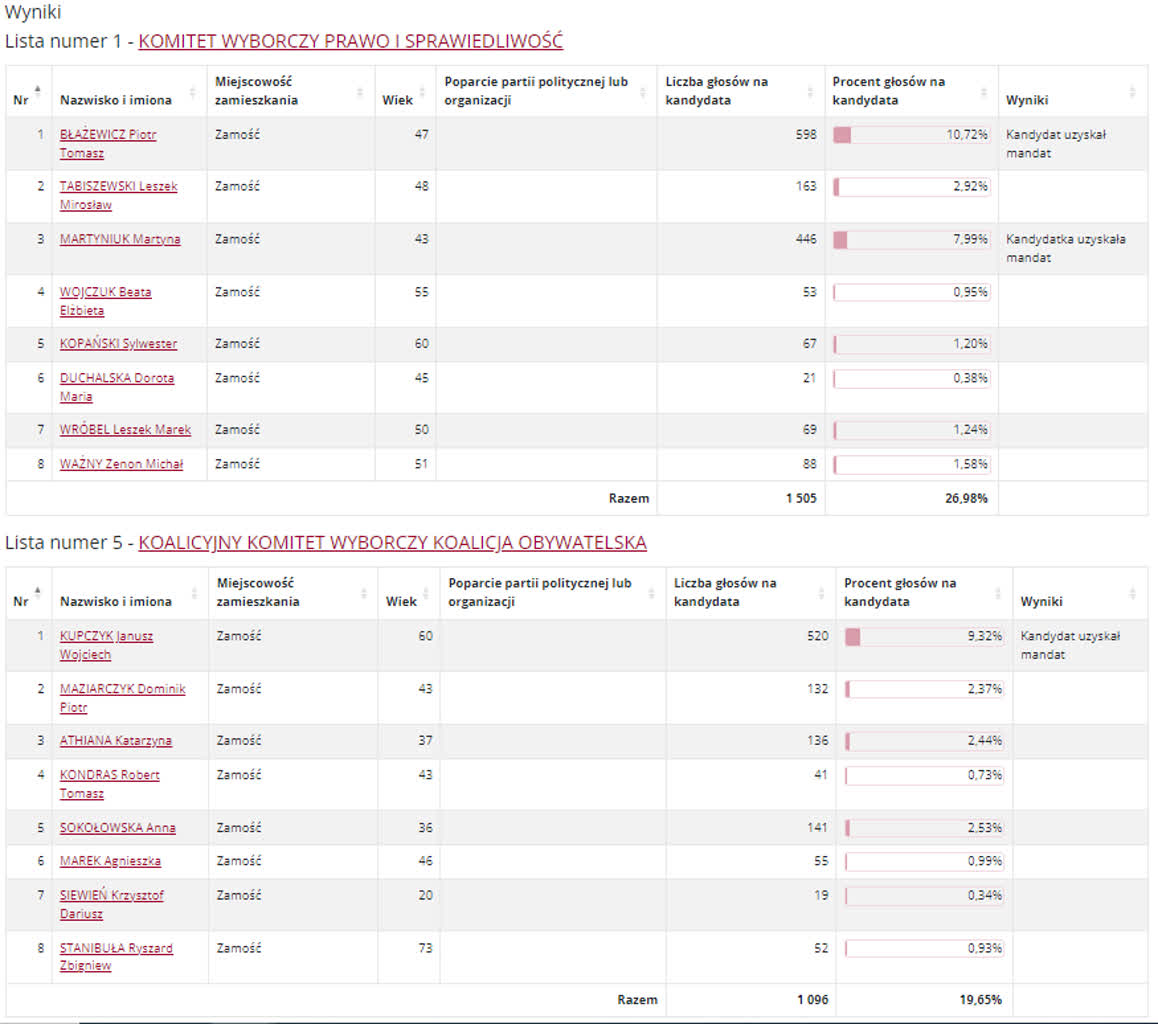Select the KUPCZYK Janusz Wojciech link
This screenshot has width=1158, height=1024.
pos(106,635)
